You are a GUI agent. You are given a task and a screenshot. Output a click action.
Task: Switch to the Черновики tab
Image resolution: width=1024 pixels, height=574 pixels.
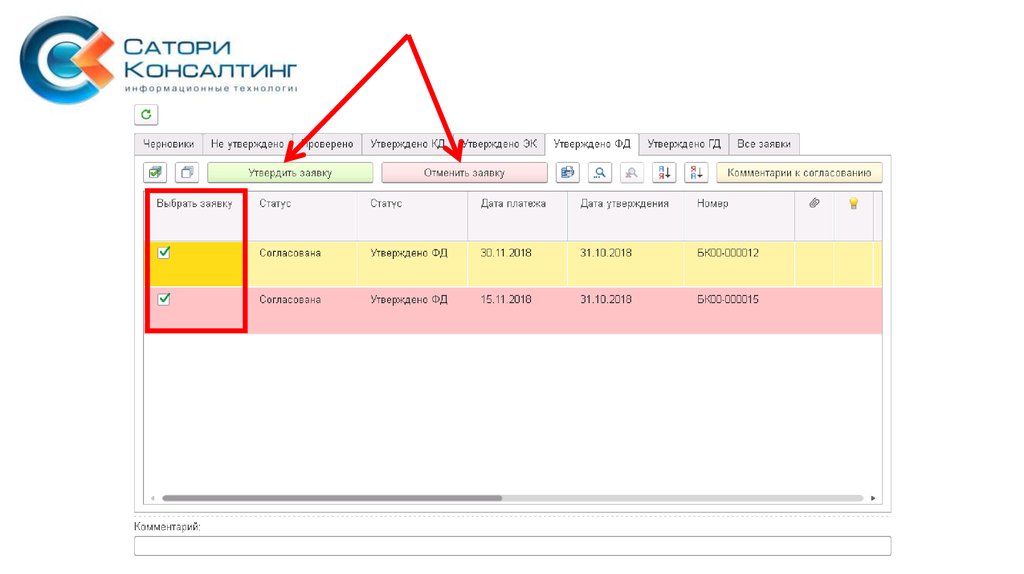coord(168,144)
